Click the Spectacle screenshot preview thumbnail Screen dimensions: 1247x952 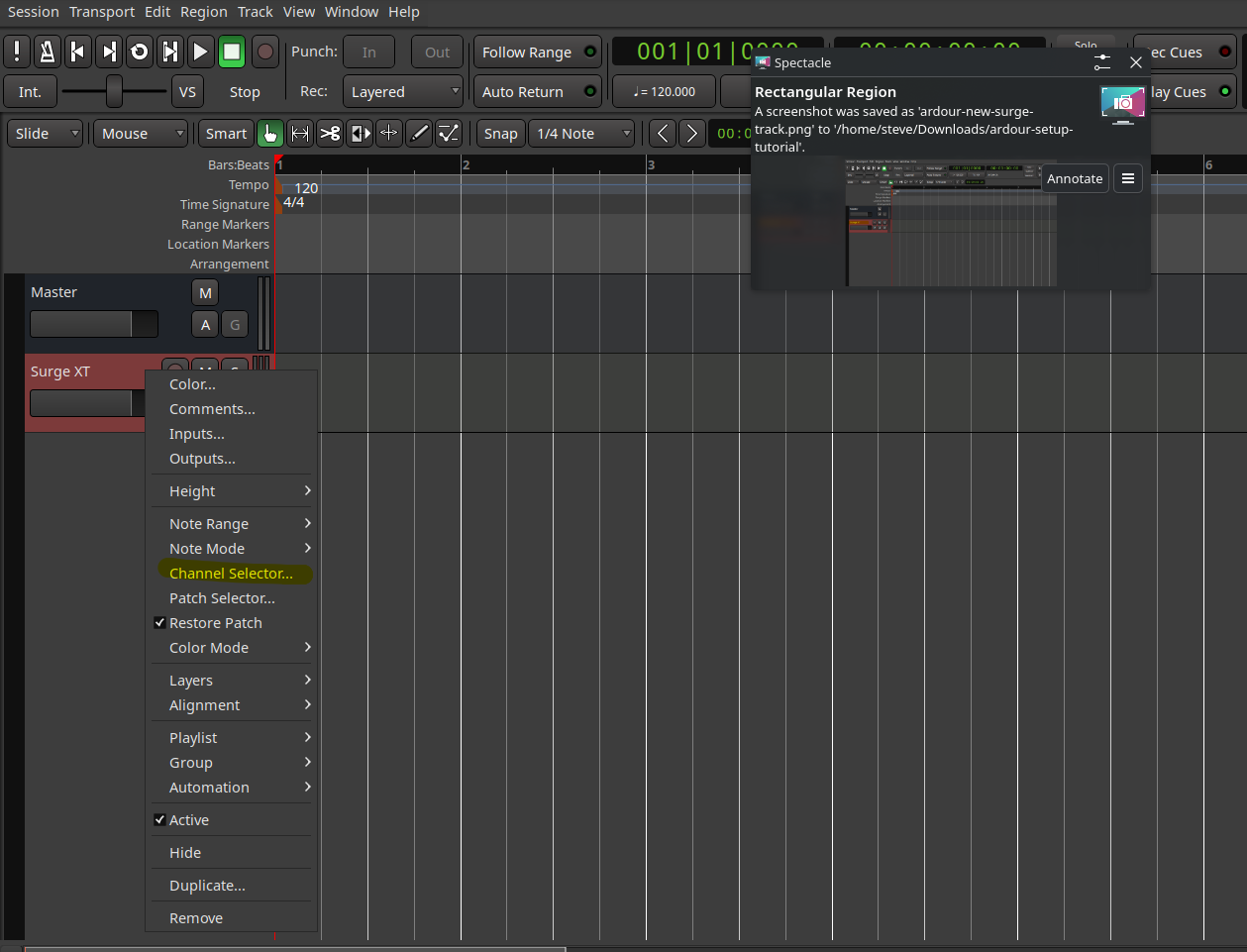(951, 222)
